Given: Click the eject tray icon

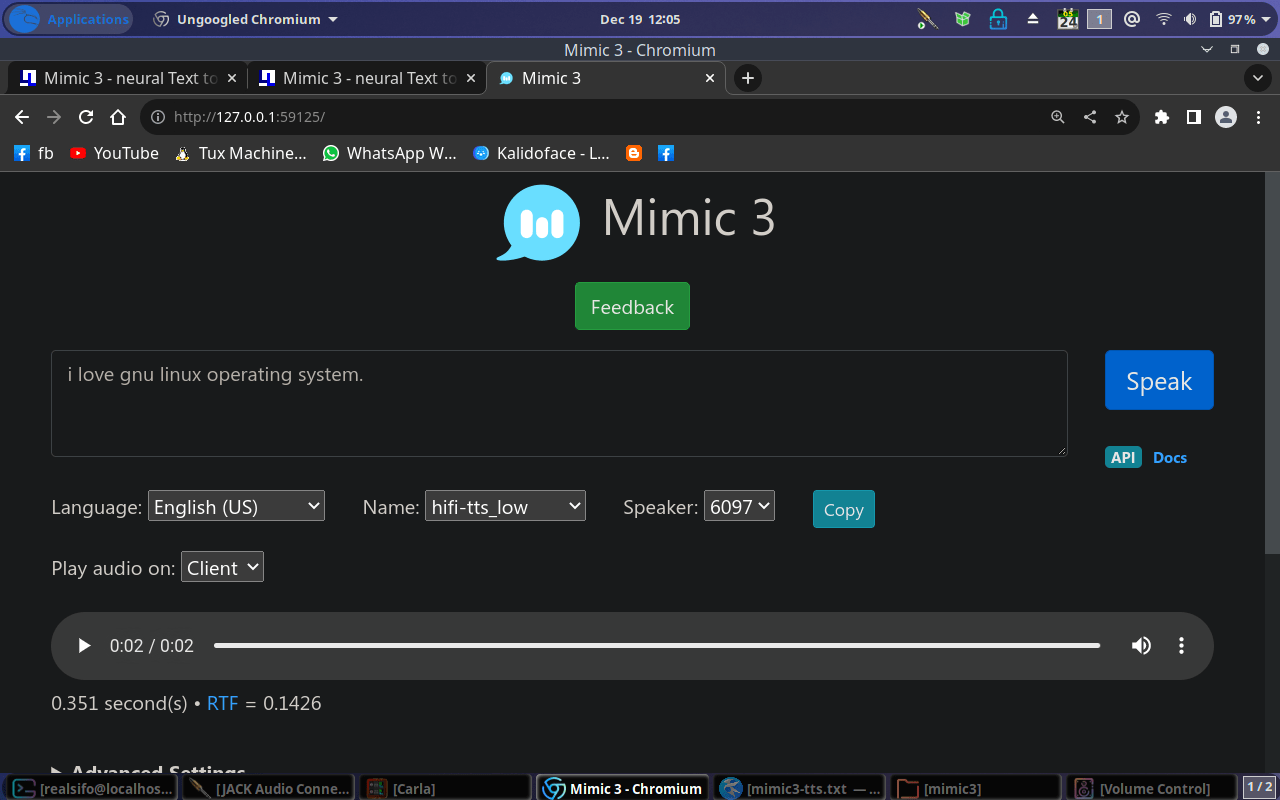Looking at the screenshot, I should click(1033, 19).
